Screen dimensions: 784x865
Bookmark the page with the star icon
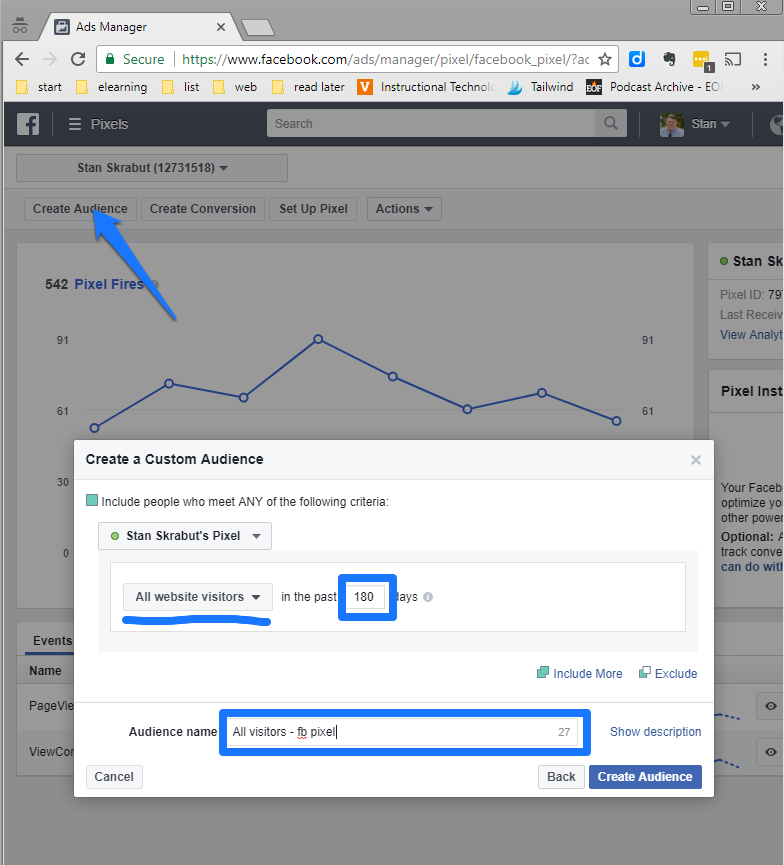point(604,59)
